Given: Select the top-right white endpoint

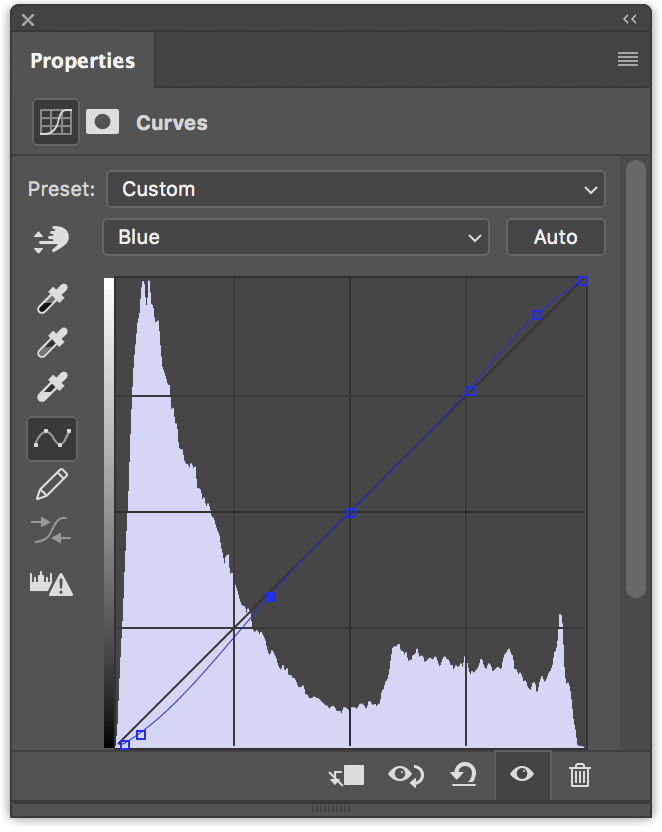Looking at the screenshot, I should click(583, 281).
